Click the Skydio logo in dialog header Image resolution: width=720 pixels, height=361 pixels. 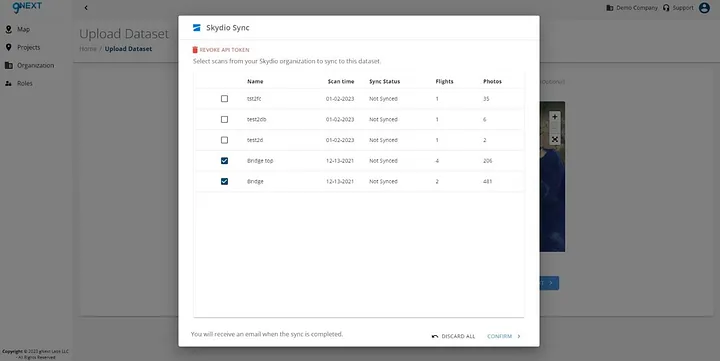tap(197, 28)
